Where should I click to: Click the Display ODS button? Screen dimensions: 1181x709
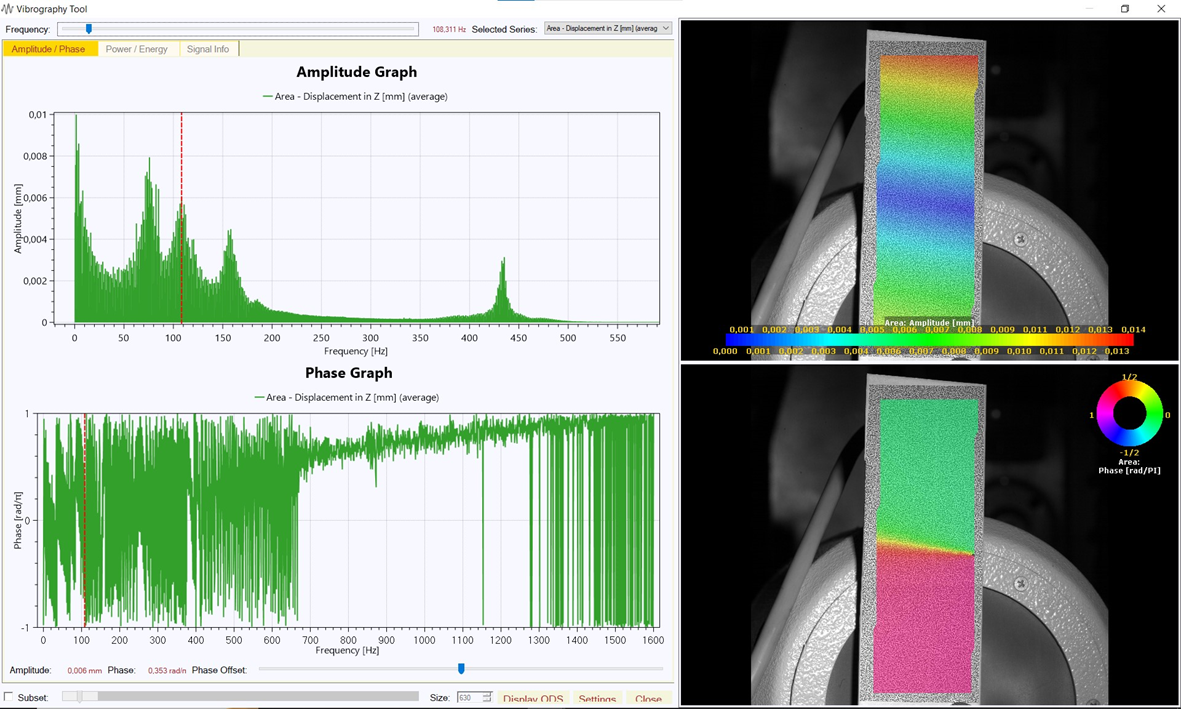point(532,699)
